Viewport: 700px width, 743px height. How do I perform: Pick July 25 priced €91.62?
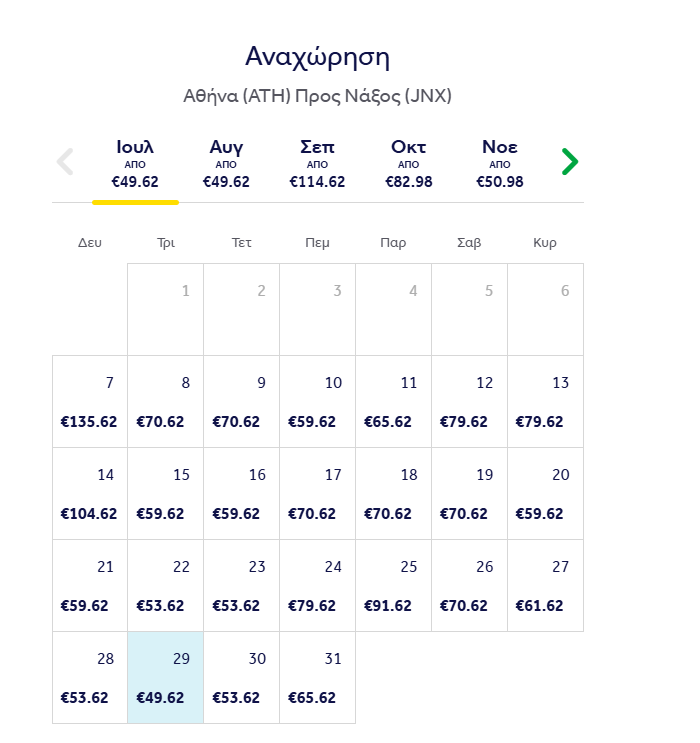(x=393, y=585)
